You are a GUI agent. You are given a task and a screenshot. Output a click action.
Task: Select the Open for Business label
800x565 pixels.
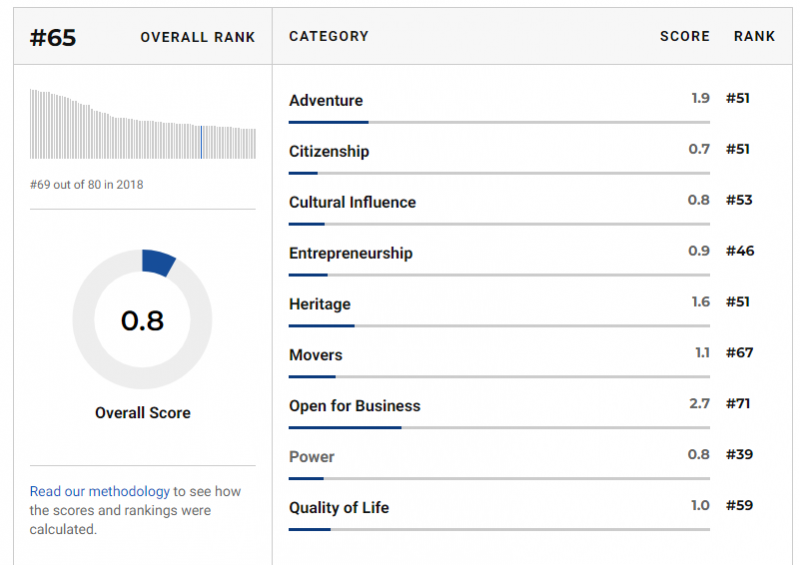coord(354,406)
